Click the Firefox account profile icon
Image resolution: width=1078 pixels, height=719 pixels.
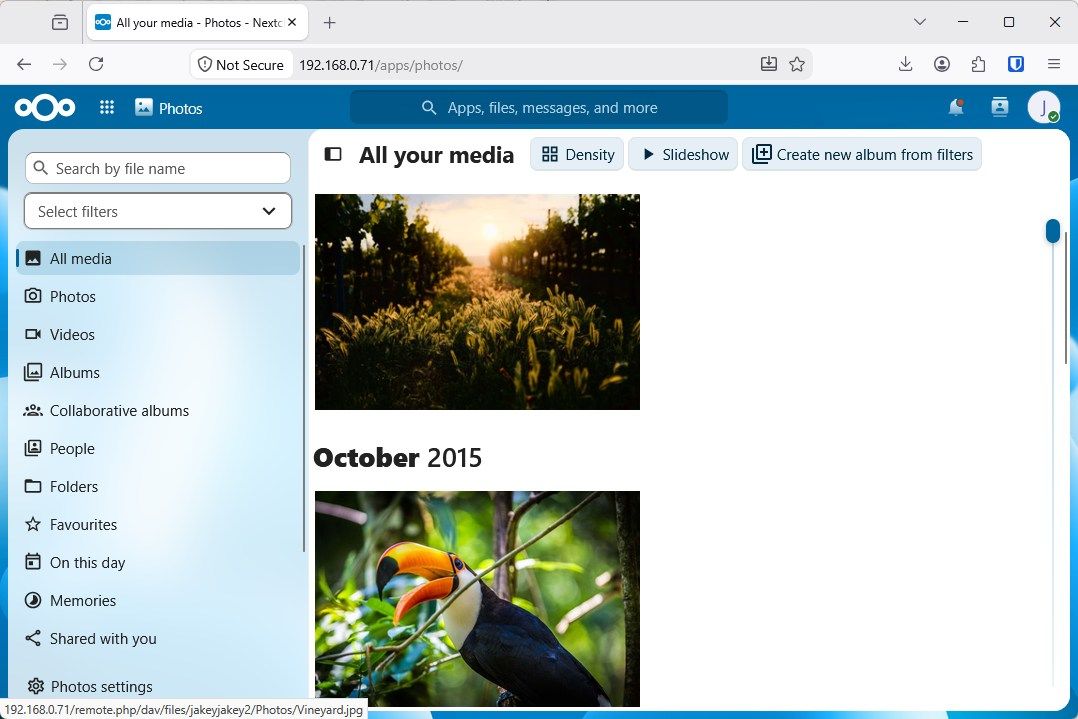pos(942,65)
